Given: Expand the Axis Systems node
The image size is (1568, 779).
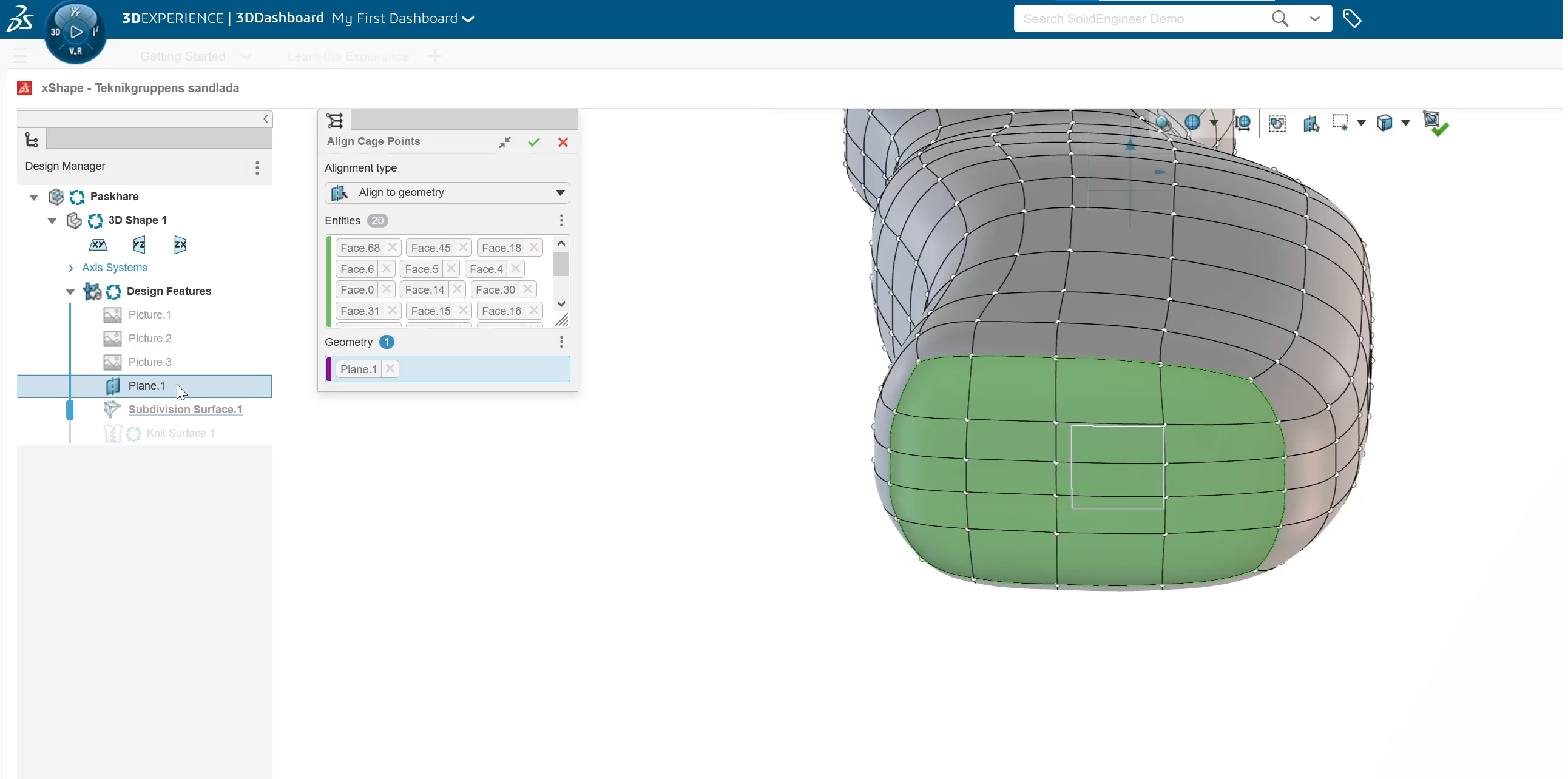Looking at the screenshot, I should (x=70, y=268).
